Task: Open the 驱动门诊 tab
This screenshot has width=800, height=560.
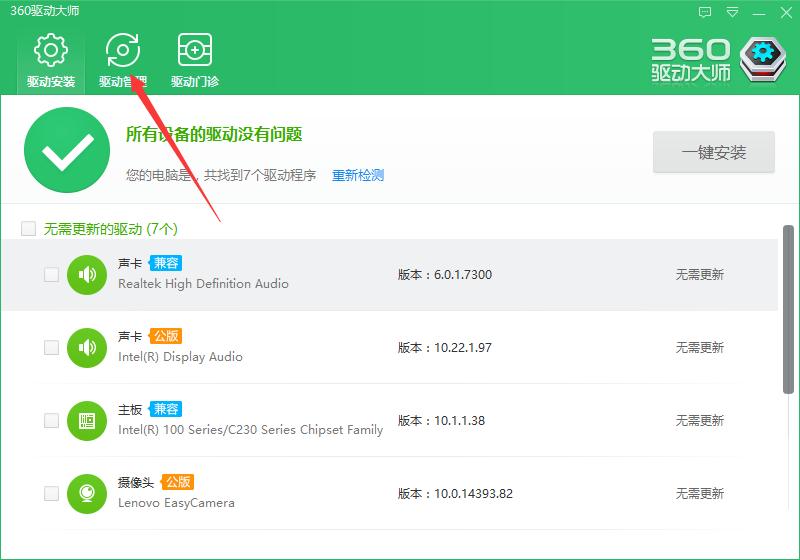Action: click(x=194, y=61)
